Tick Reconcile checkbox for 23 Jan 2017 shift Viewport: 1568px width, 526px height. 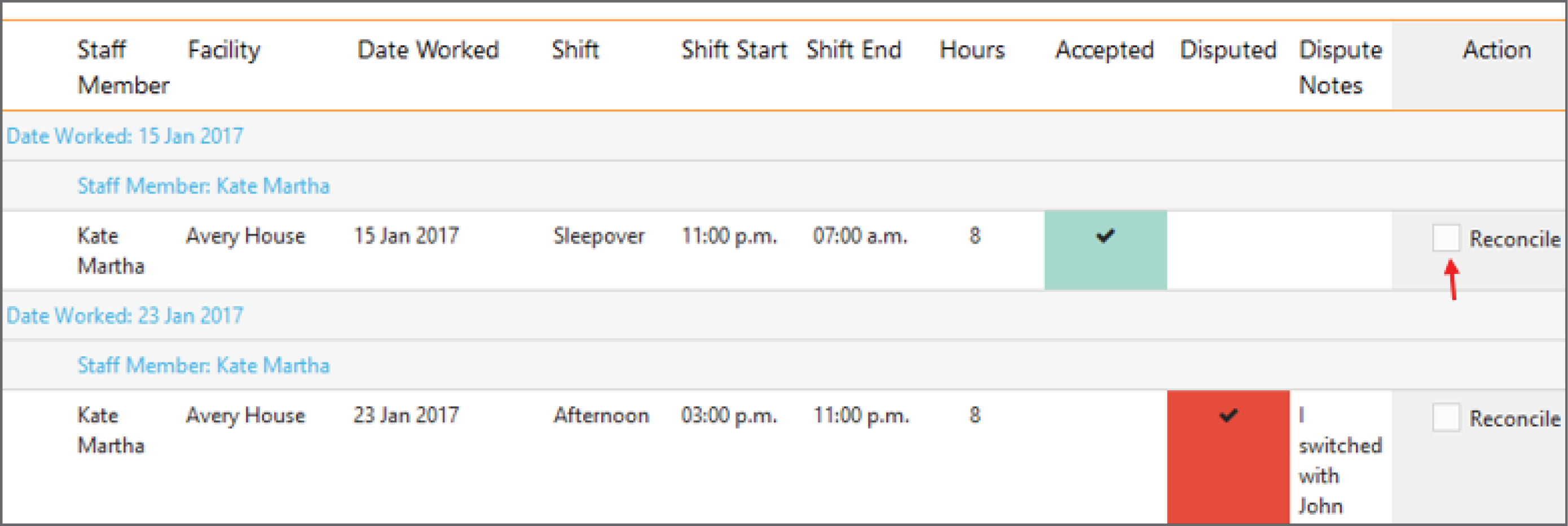pyautogui.click(x=1446, y=417)
